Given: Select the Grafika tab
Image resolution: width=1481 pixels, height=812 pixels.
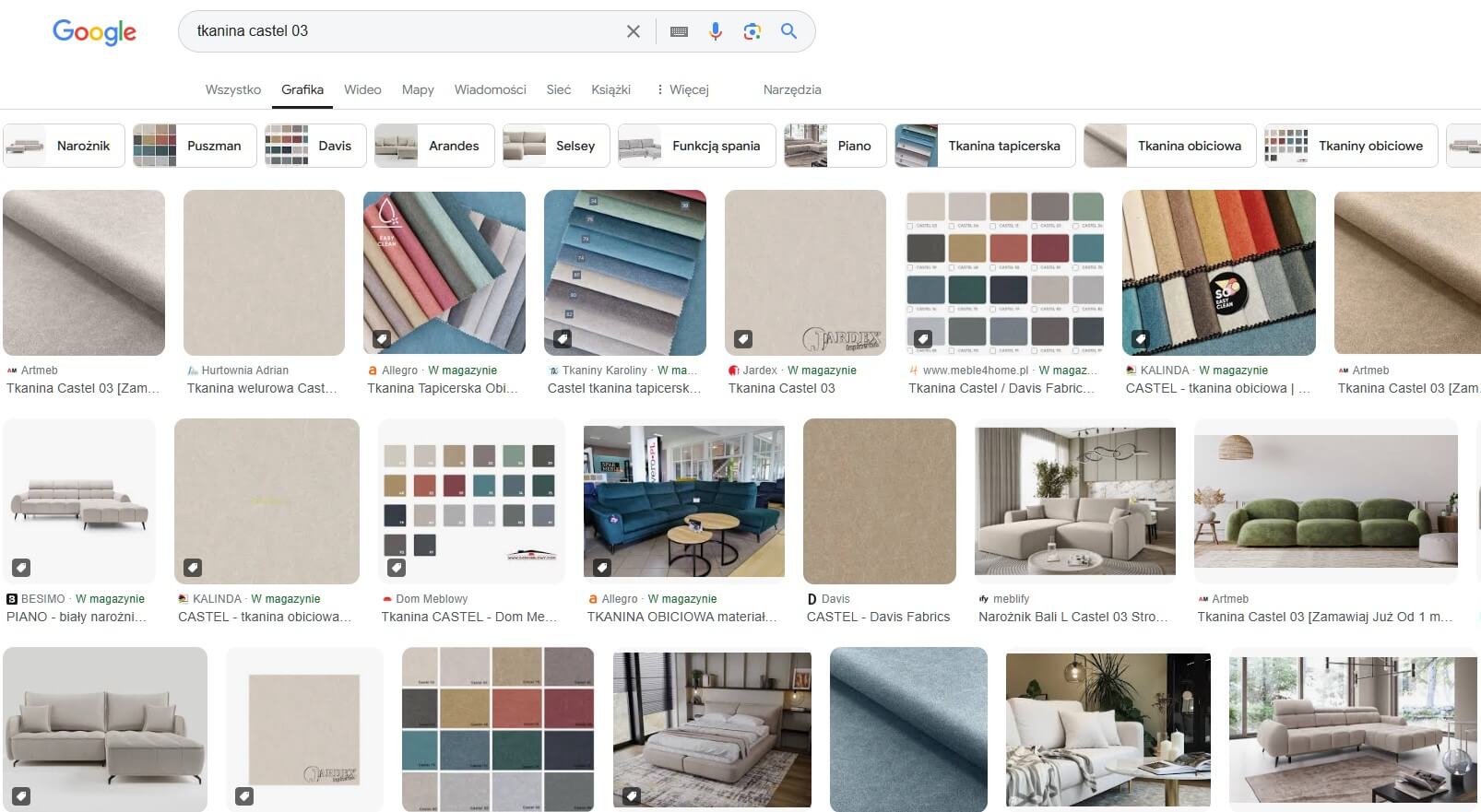Looking at the screenshot, I should (x=302, y=89).
